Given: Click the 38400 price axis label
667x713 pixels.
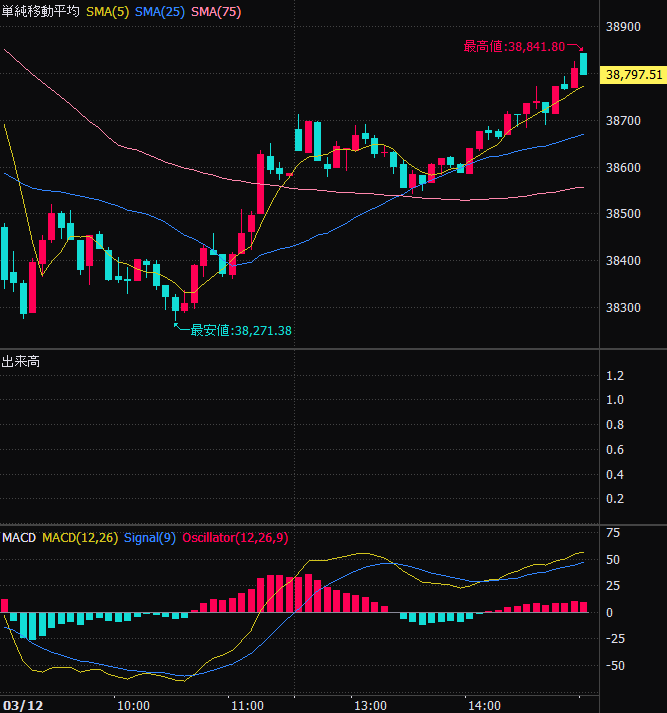Looking at the screenshot, I should 623,261.
